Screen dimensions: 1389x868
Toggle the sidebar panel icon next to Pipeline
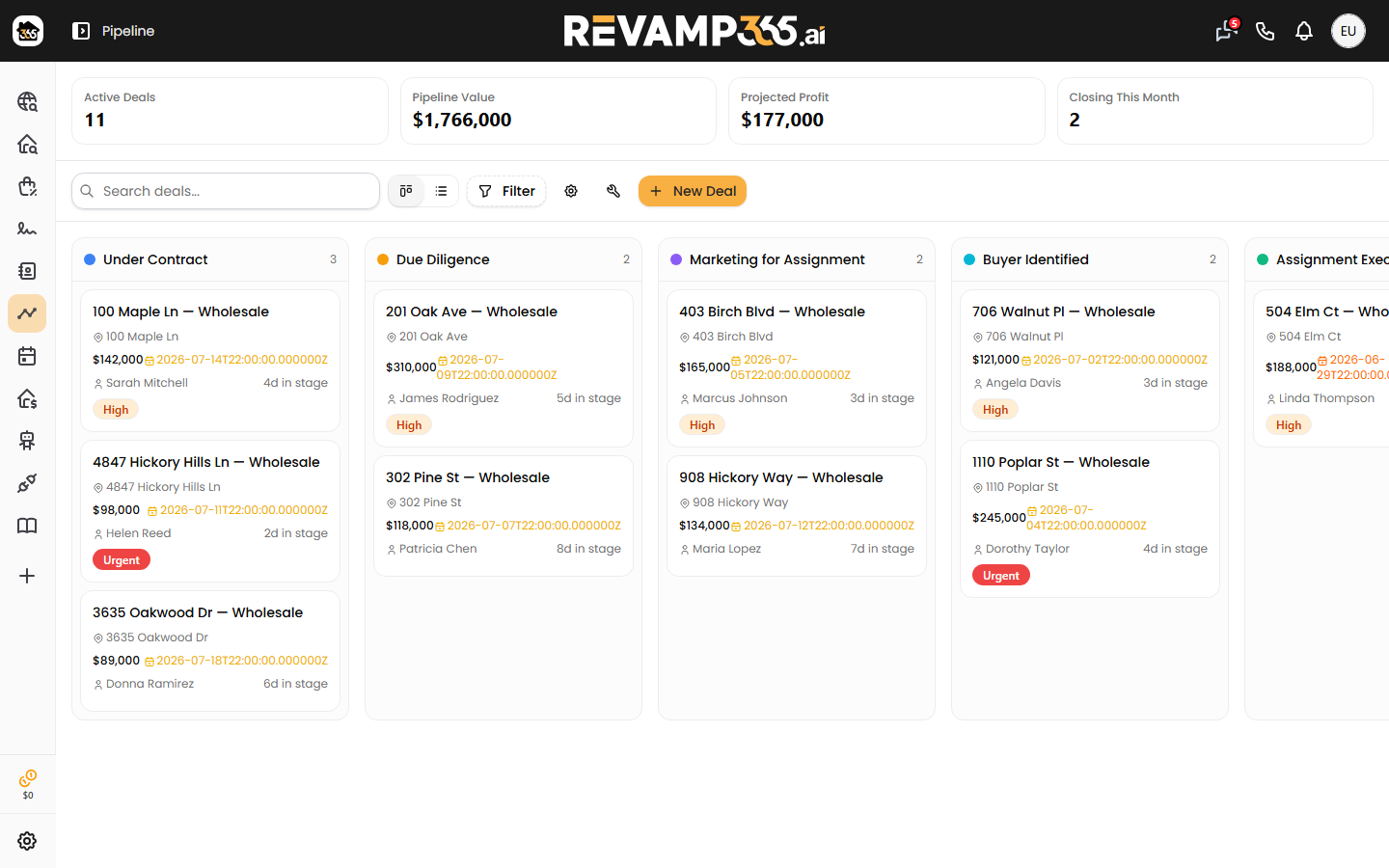tap(81, 31)
